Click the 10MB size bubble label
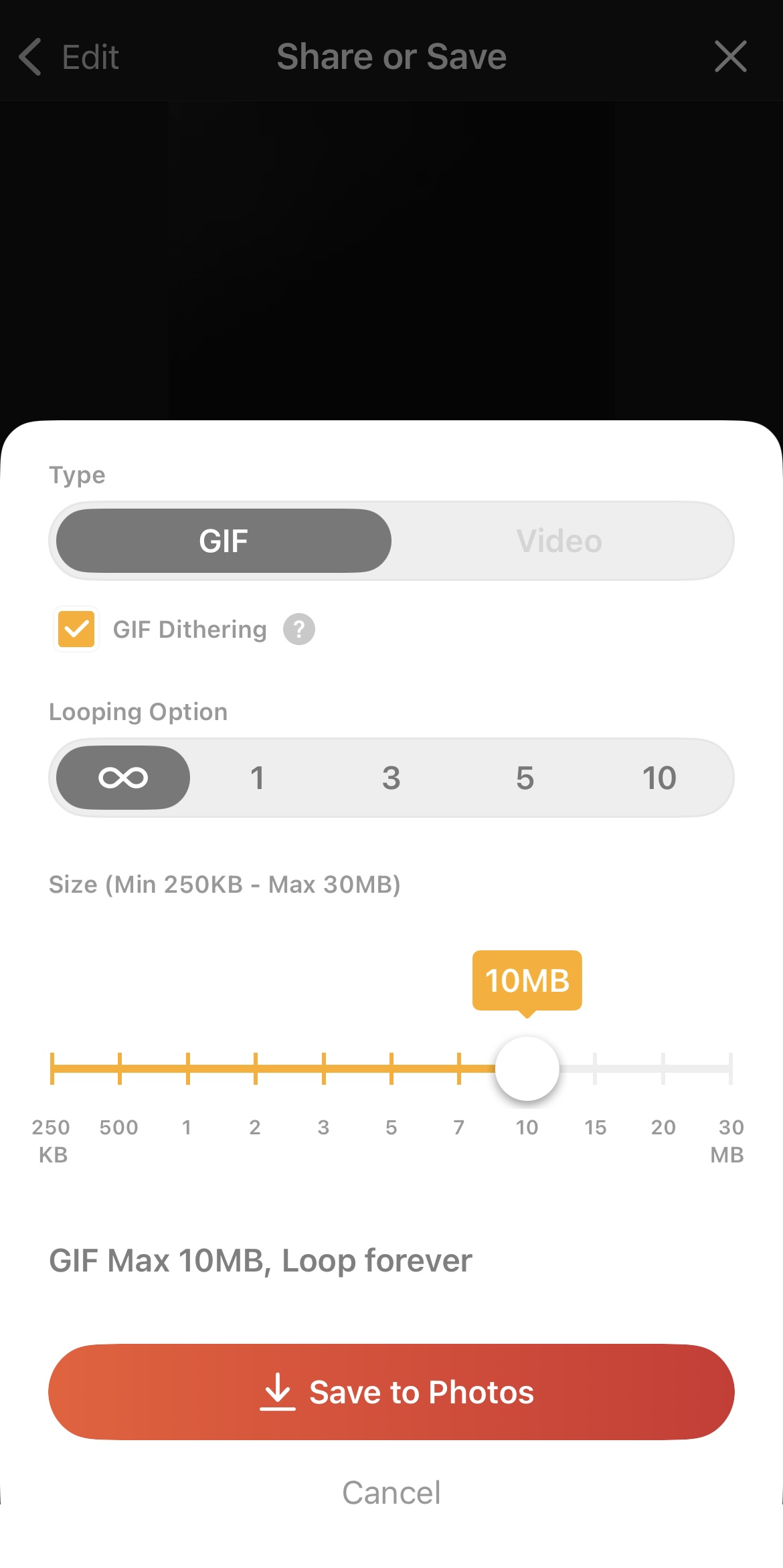The image size is (783, 1568). coord(527,980)
